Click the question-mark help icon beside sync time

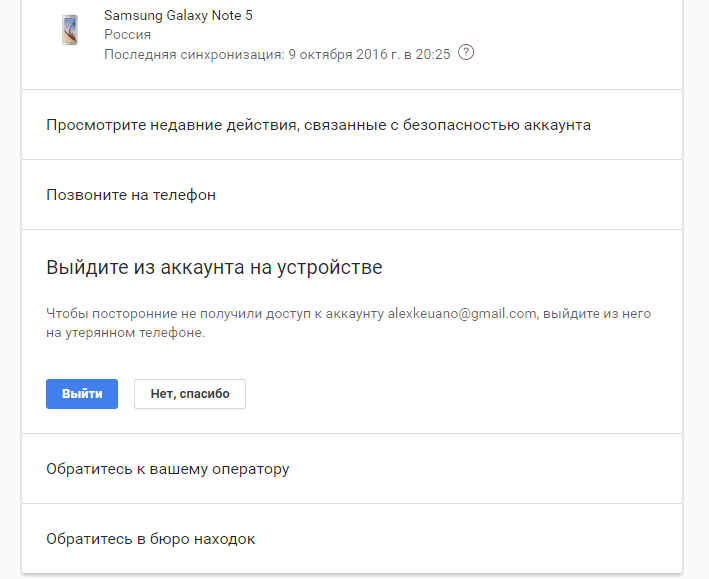click(466, 52)
